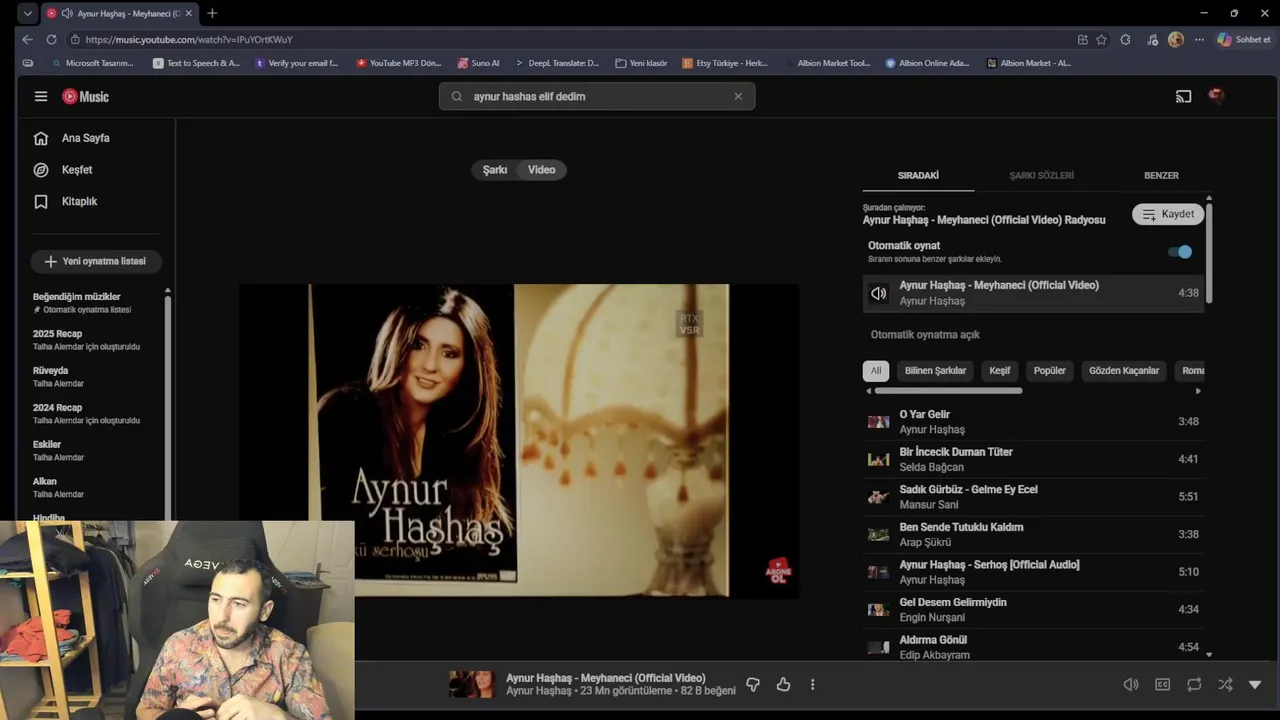Open the YouTube Music hamburger guide menu
1280x720 pixels.
coord(41,96)
